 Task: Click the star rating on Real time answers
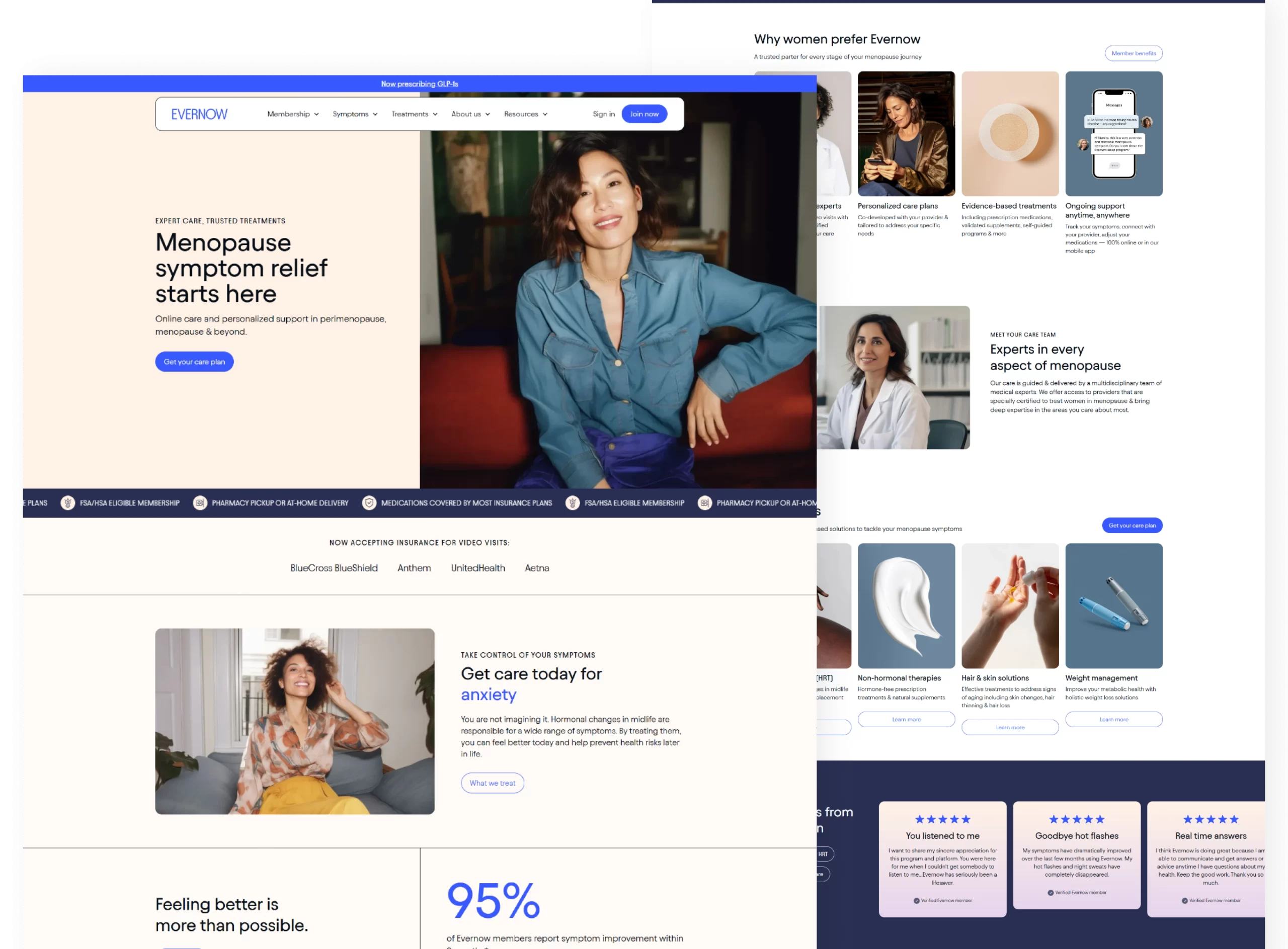(x=1211, y=819)
